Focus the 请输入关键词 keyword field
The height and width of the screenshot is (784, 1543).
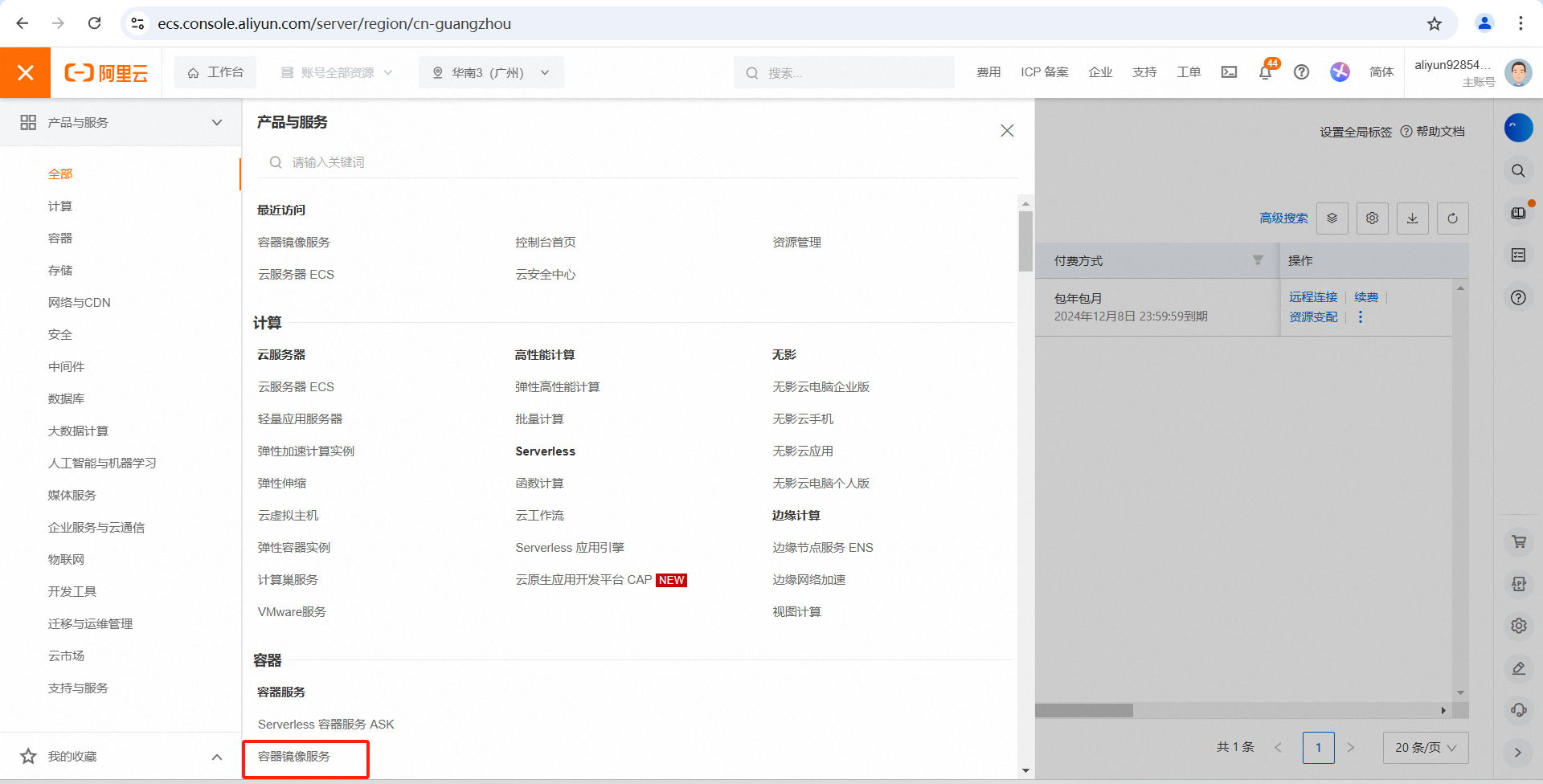pos(638,162)
